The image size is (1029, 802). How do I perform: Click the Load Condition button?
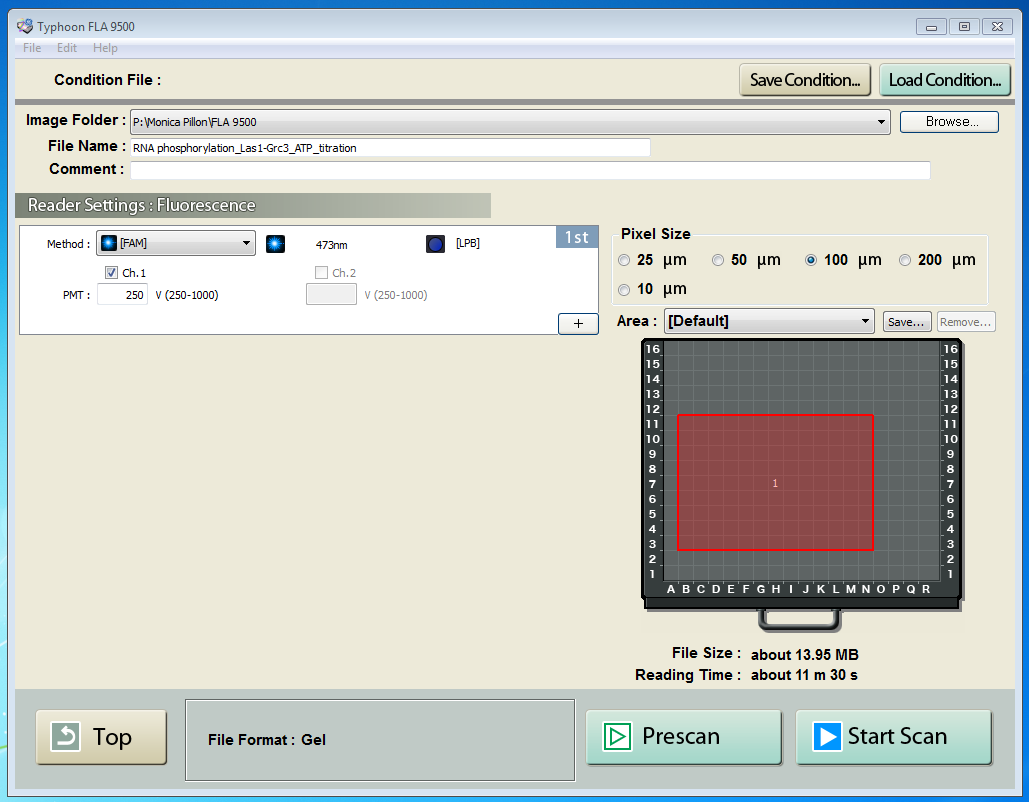point(945,80)
